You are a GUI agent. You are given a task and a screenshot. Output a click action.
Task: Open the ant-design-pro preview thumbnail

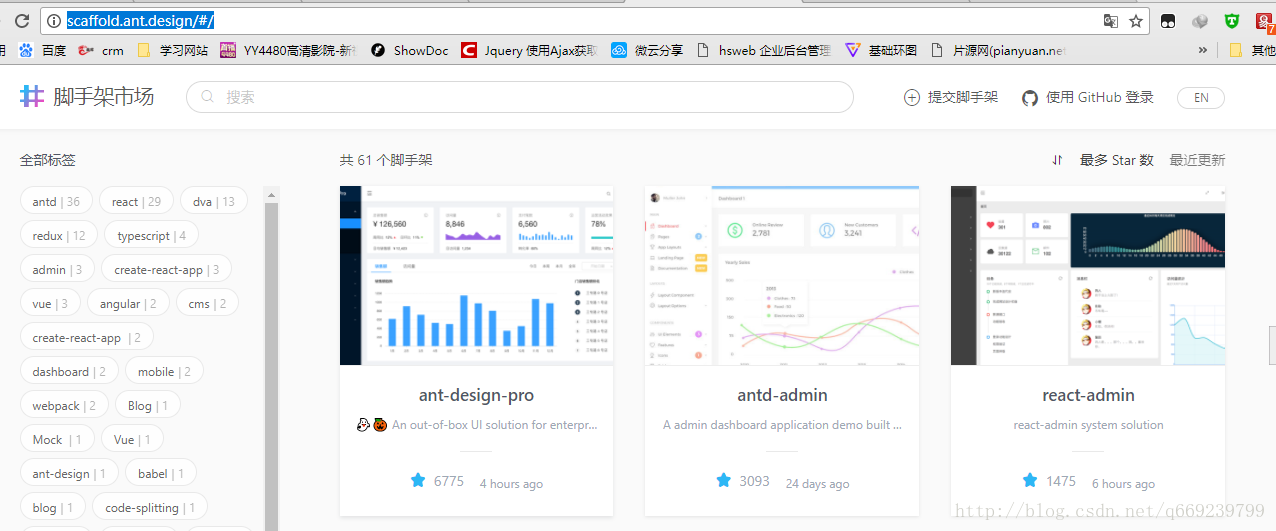click(476, 275)
